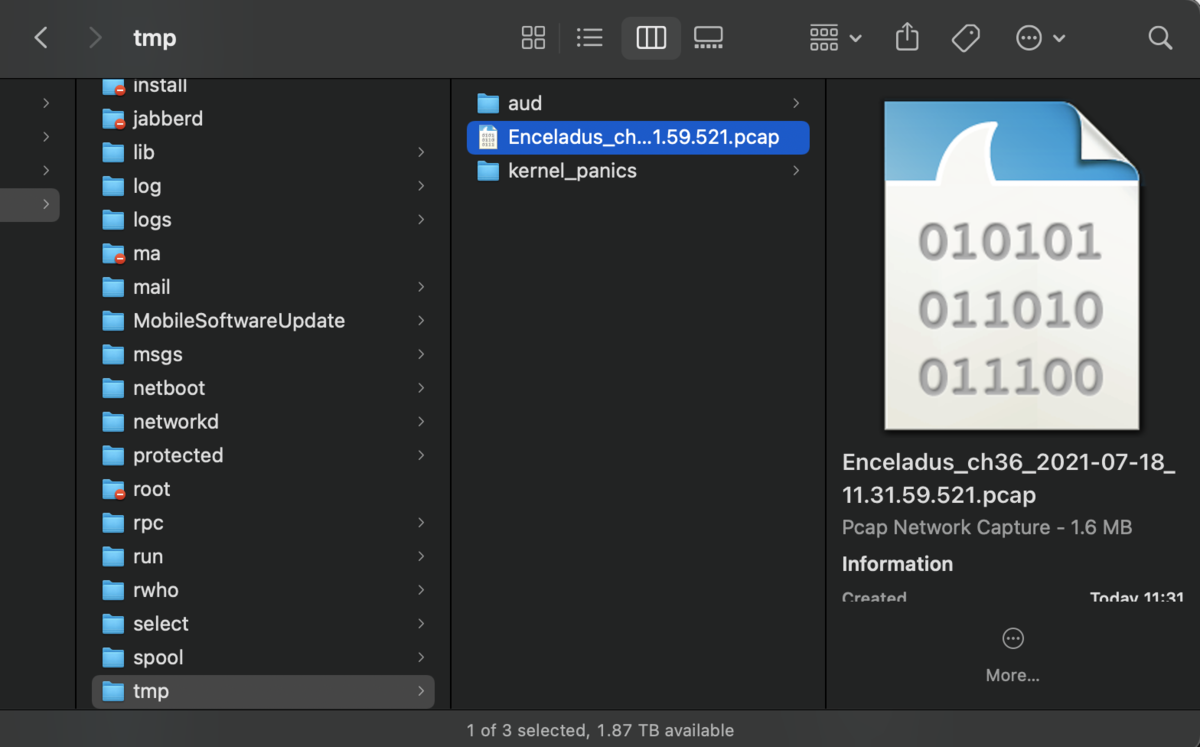Open the Search magnifier
Image resolution: width=1200 pixels, height=747 pixels.
coord(1160,38)
